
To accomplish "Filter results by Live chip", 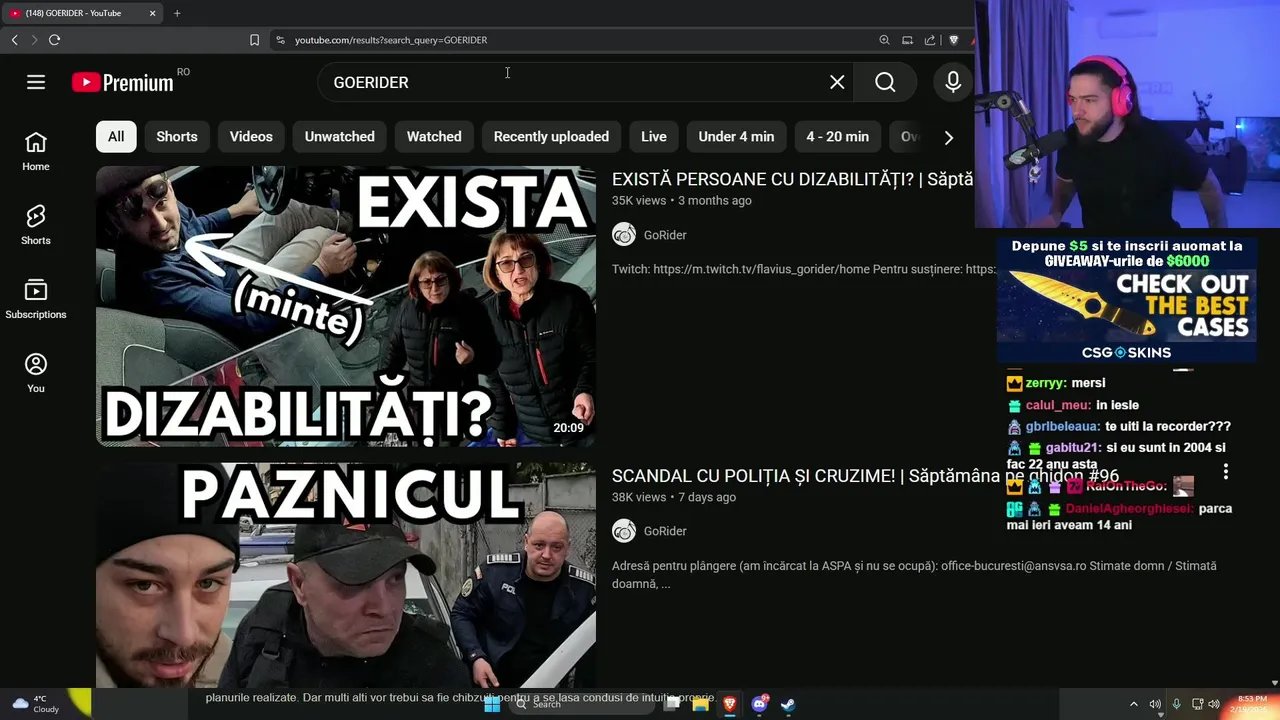I will point(654,137).
